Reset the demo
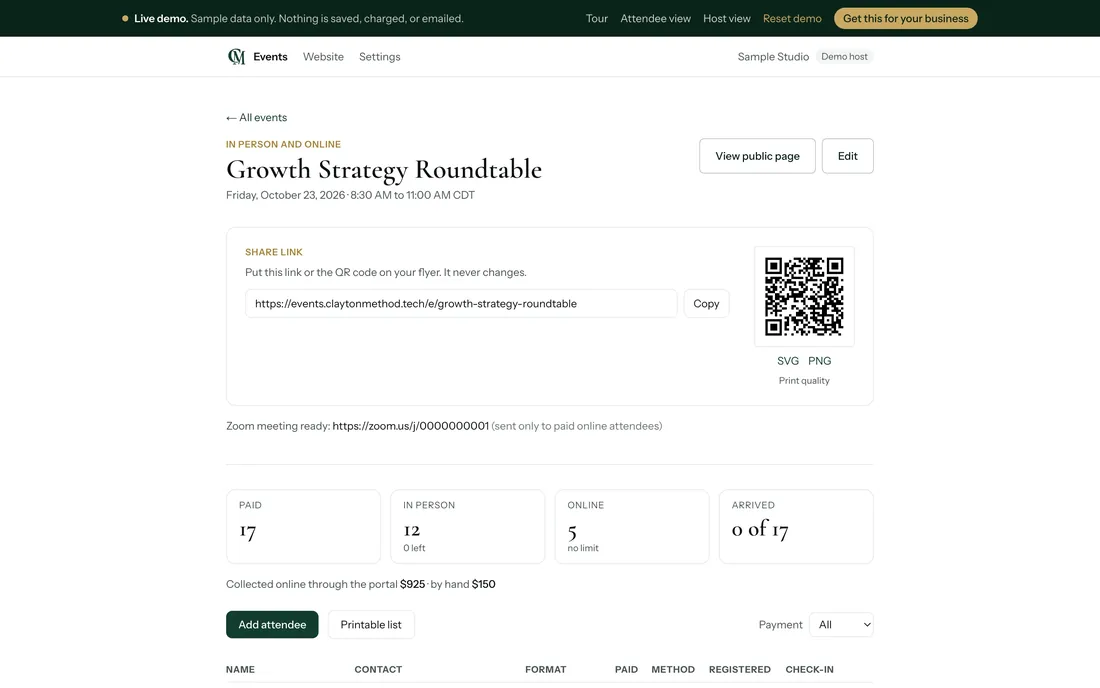Screen dimensions: 1100x688 coord(792,18)
